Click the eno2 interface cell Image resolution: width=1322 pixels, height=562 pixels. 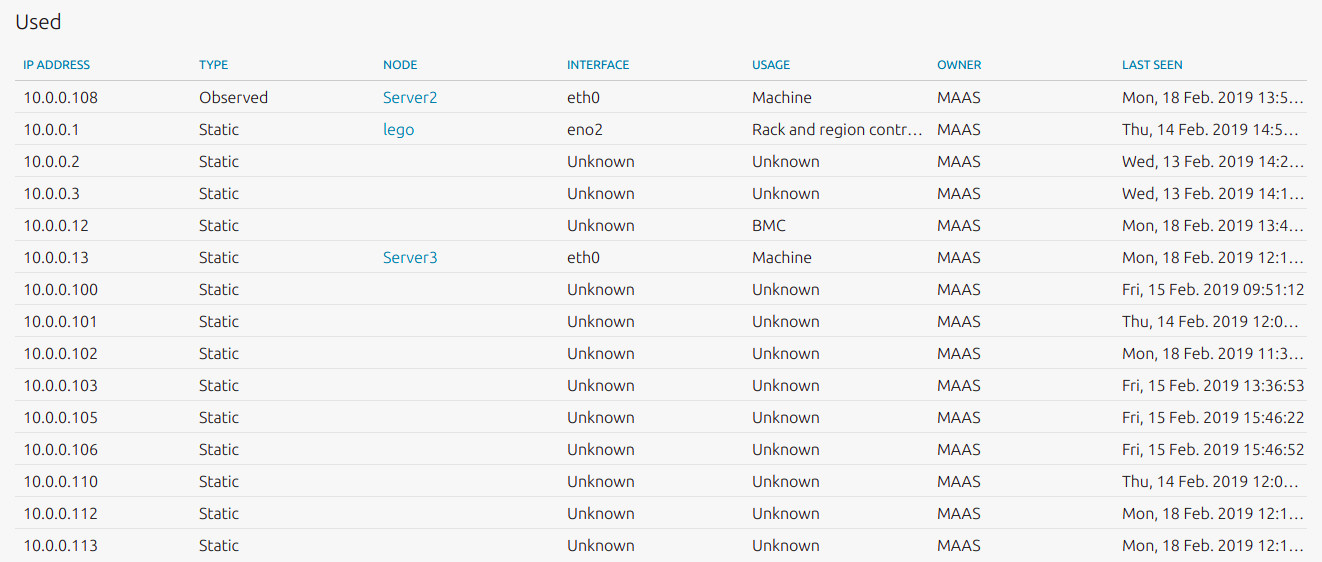pos(585,130)
